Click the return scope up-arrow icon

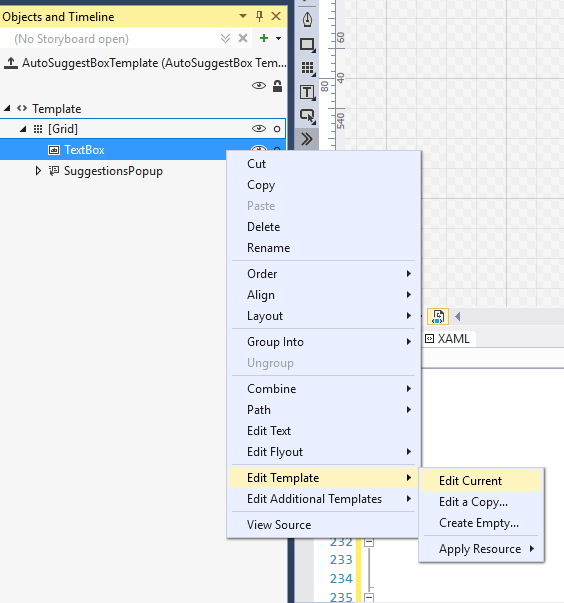pos(11,63)
